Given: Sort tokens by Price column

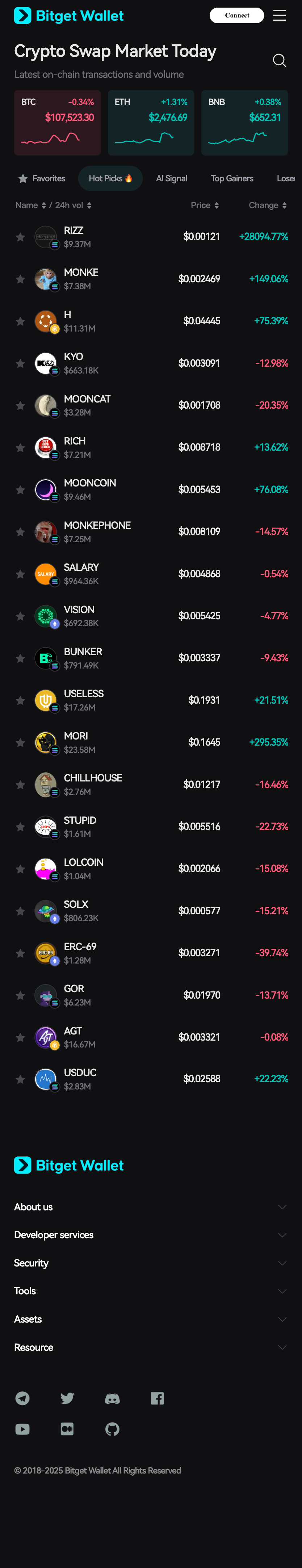Looking at the screenshot, I should (x=205, y=206).
